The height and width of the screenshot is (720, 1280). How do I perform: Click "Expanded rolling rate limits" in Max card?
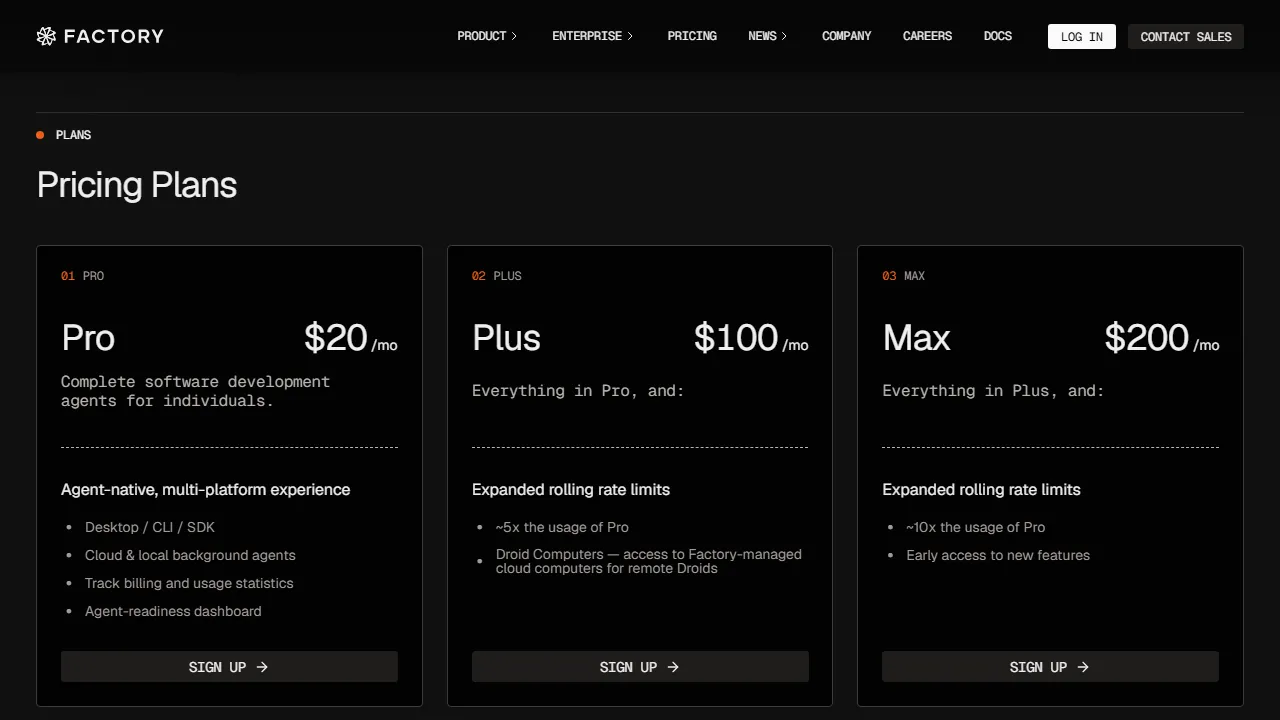point(981,490)
